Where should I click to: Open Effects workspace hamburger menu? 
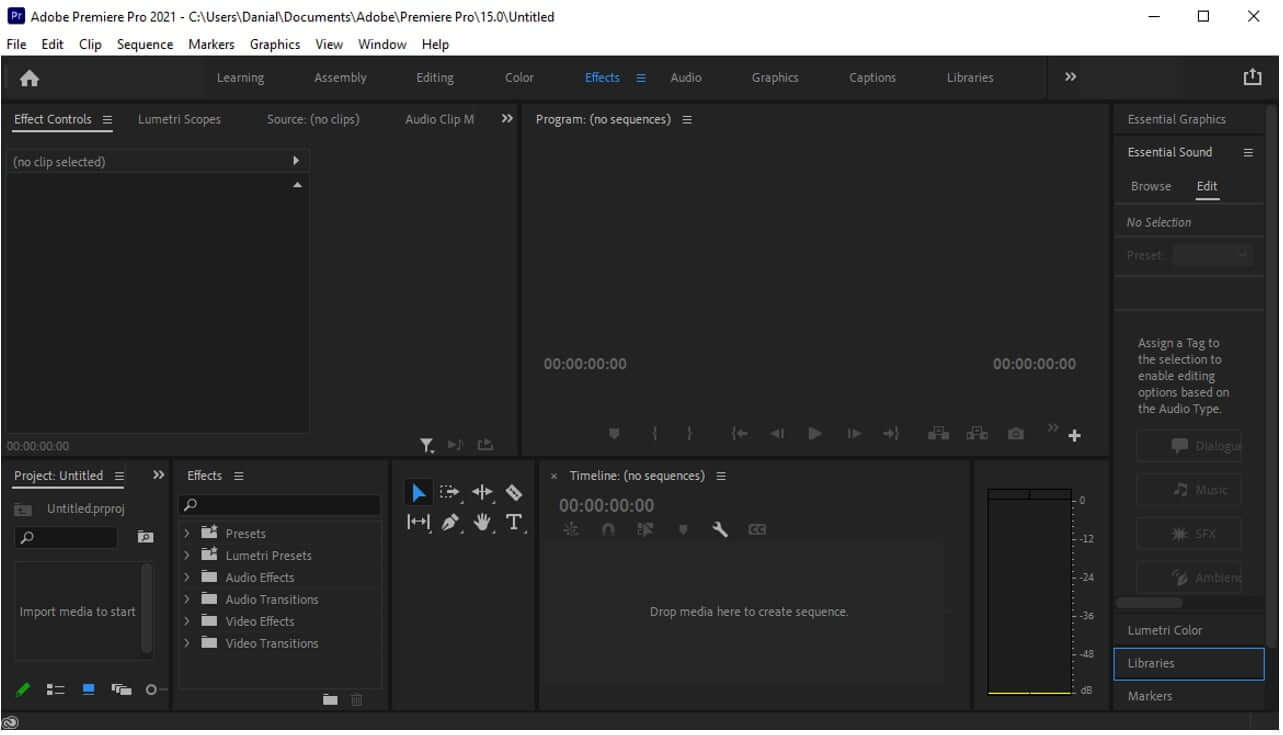pos(641,78)
